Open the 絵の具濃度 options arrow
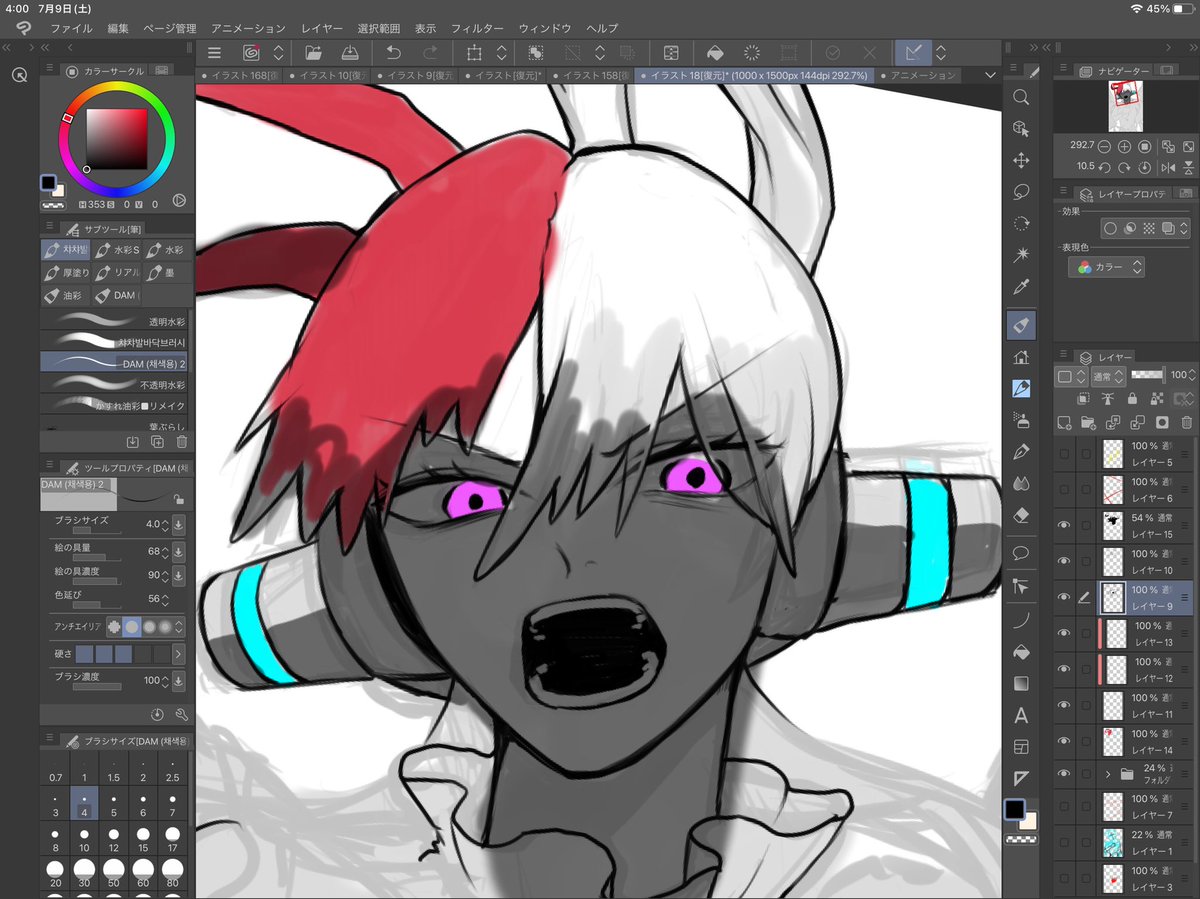 (178, 575)
